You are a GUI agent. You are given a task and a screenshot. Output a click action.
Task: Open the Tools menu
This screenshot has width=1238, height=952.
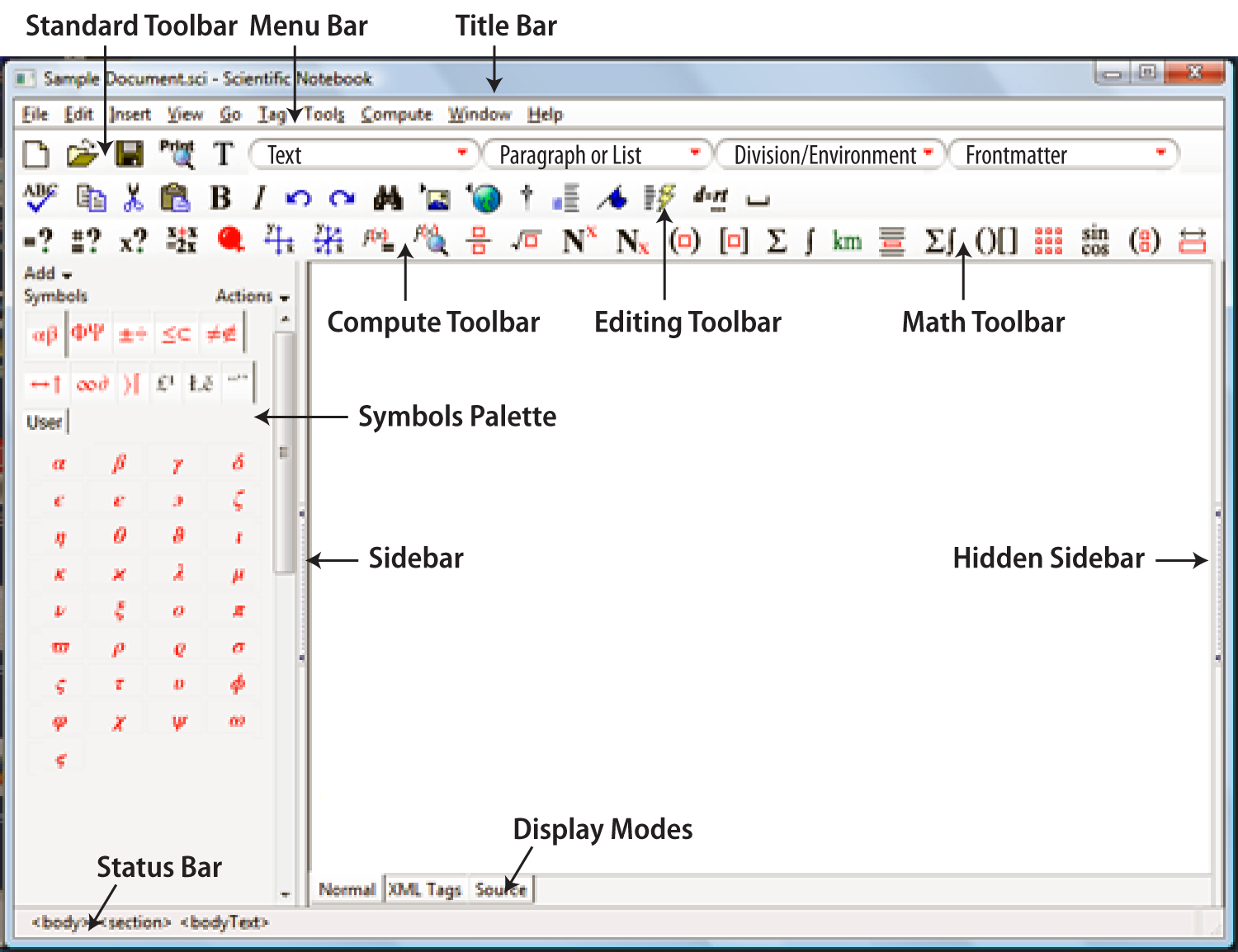(324, 114)
